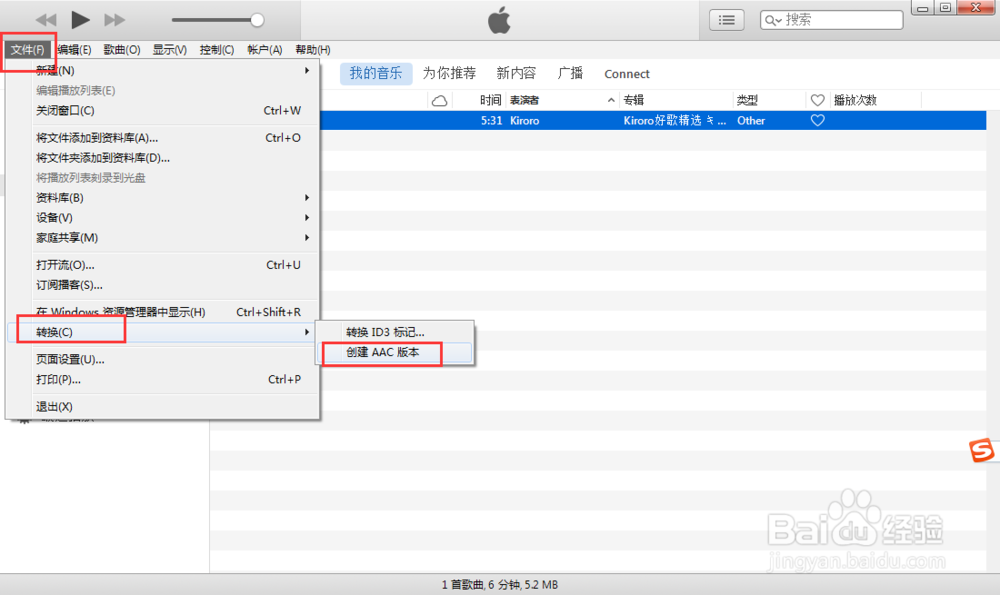Viewport: 1000px width, 595px height.
Task: Click the heart love column header icon
Action: 818,100
